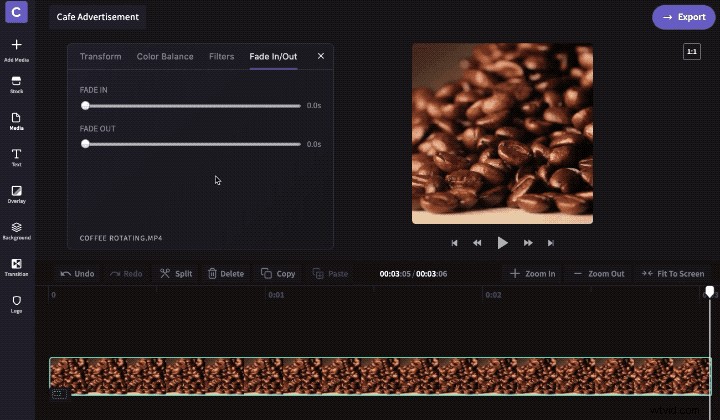Click the 0:02 timeline ruler mark
Image resolution: width=720 pixels, height=420 pixels.
493,295
